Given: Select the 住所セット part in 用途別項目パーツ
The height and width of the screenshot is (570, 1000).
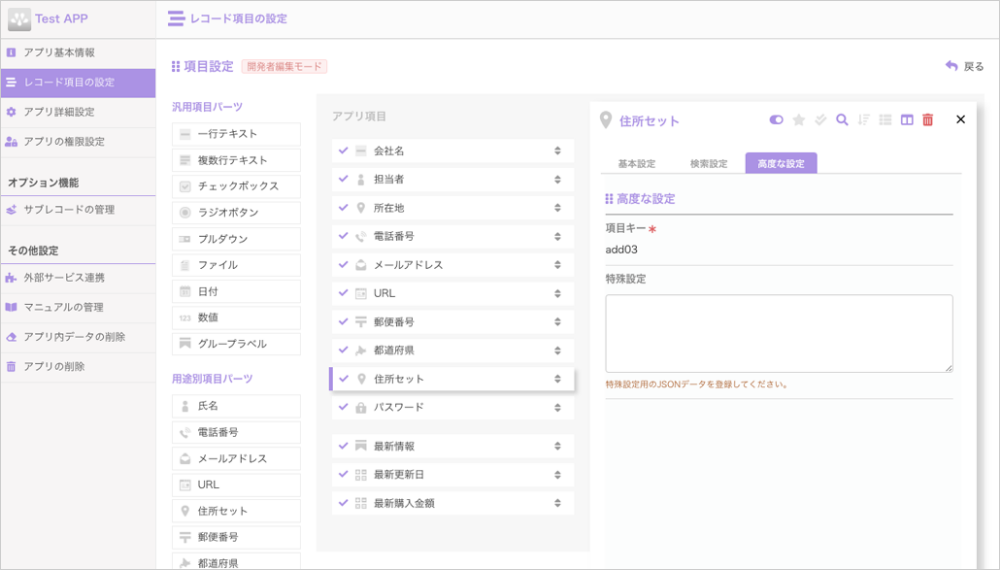Looking at the screenshot, I should [x=236, y=511].
